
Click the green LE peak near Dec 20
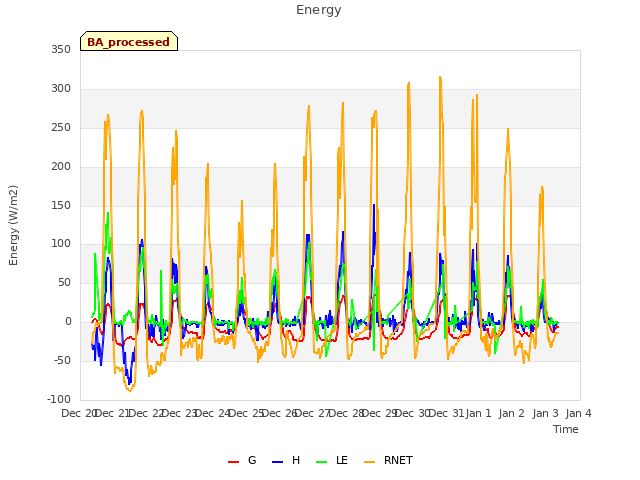click(108, 213)
